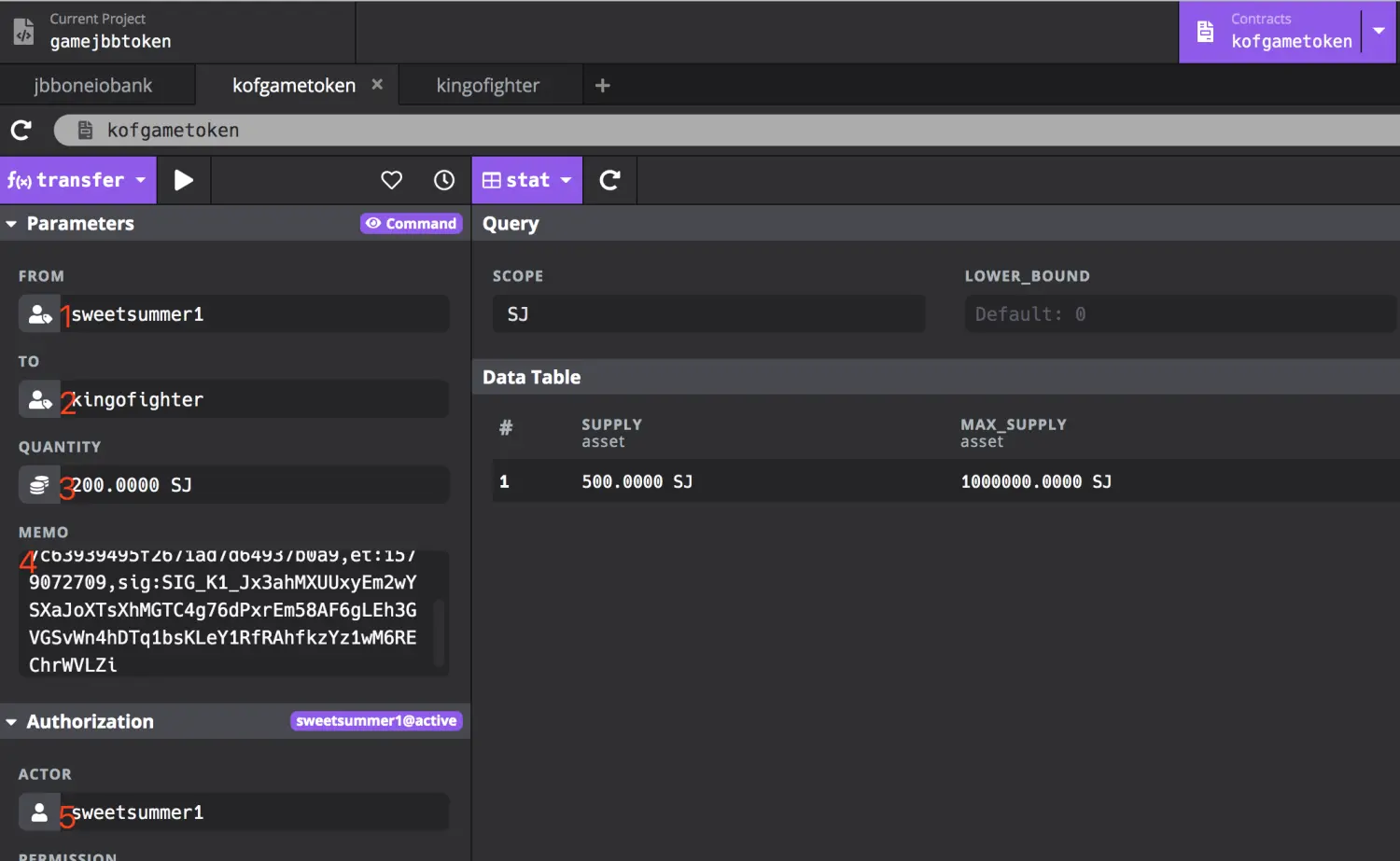1400x861 pixels.
Task: Add a new tab with plus button
Action: (x=602, y=86)
